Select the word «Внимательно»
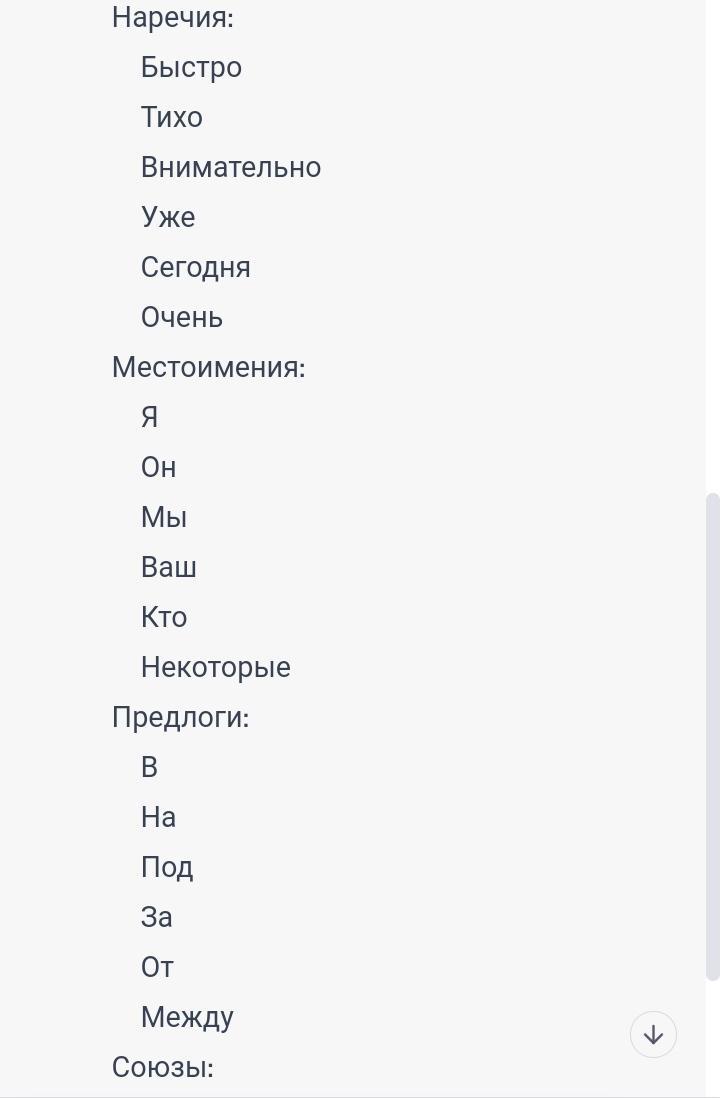The height and width of the screenshot is (1098, 720). point(231,168)
